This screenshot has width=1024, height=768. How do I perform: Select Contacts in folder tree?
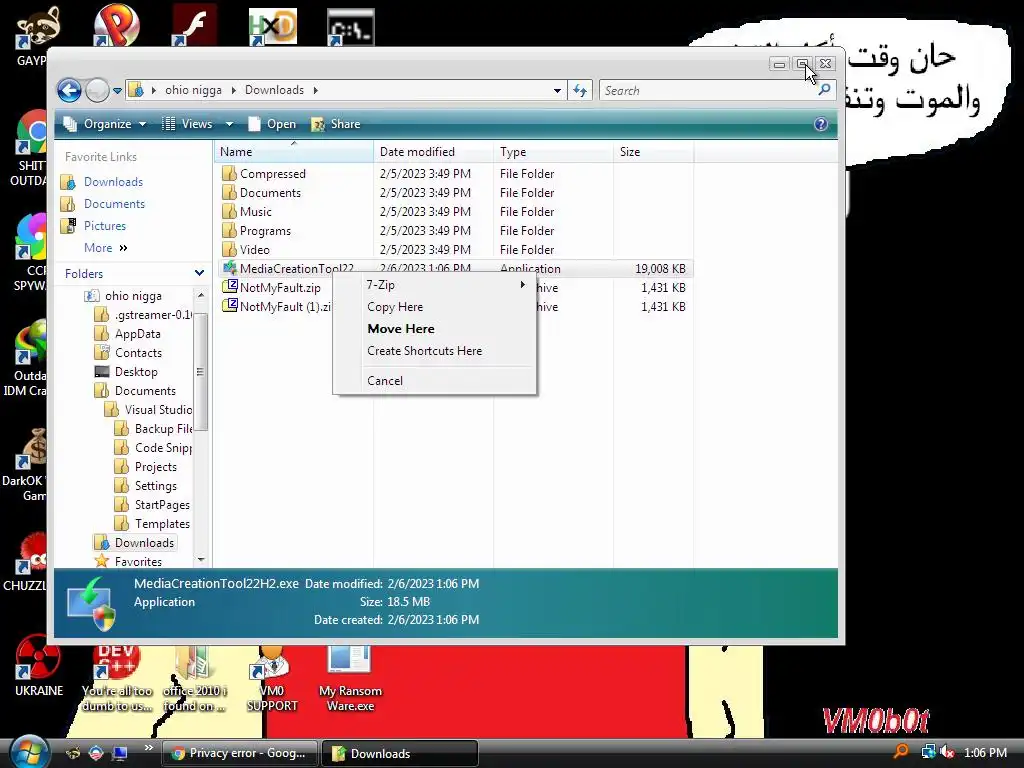coord(138,353)
